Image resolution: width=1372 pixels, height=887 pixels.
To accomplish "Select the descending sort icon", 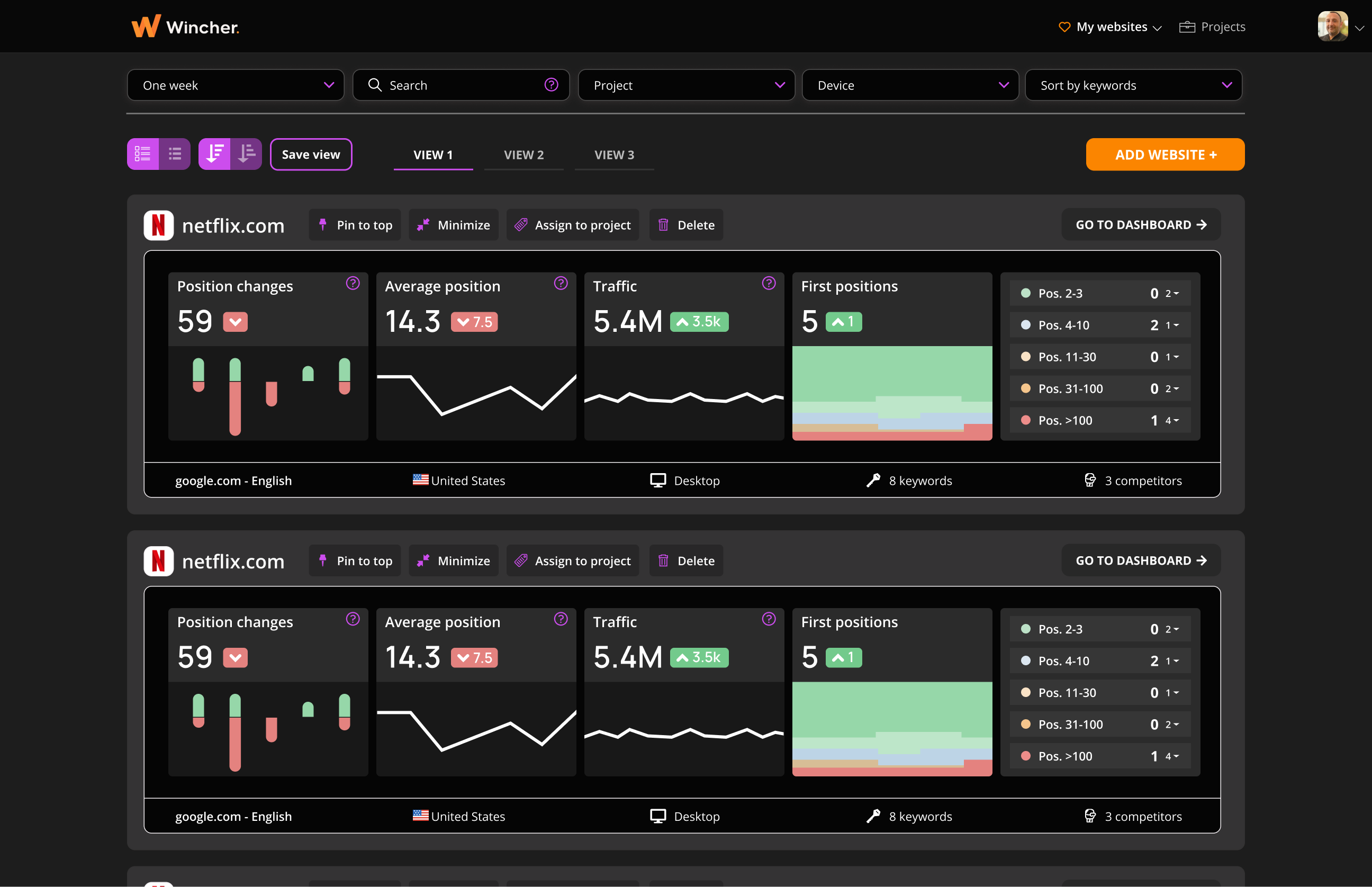I will 215,154.
